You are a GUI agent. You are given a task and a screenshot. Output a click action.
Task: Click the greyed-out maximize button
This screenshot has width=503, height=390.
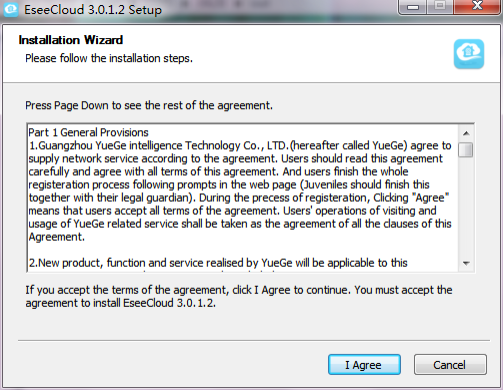point(440,7)
